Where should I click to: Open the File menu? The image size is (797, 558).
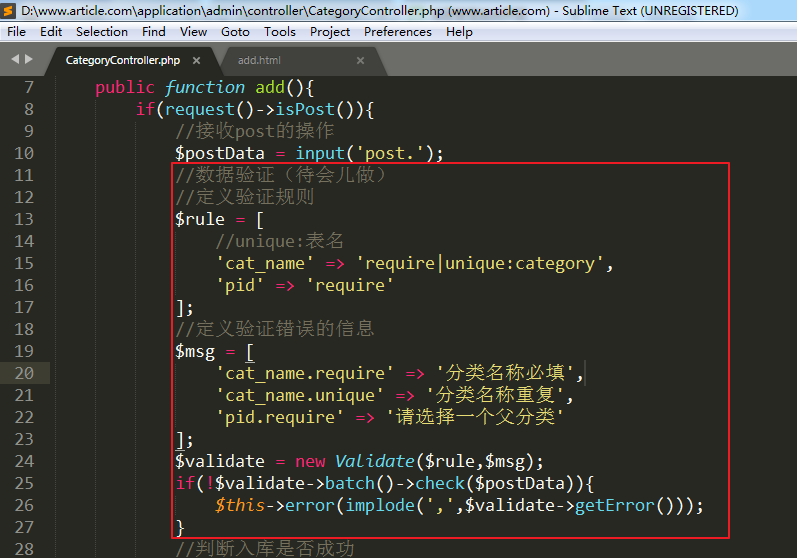coord(16,31)
